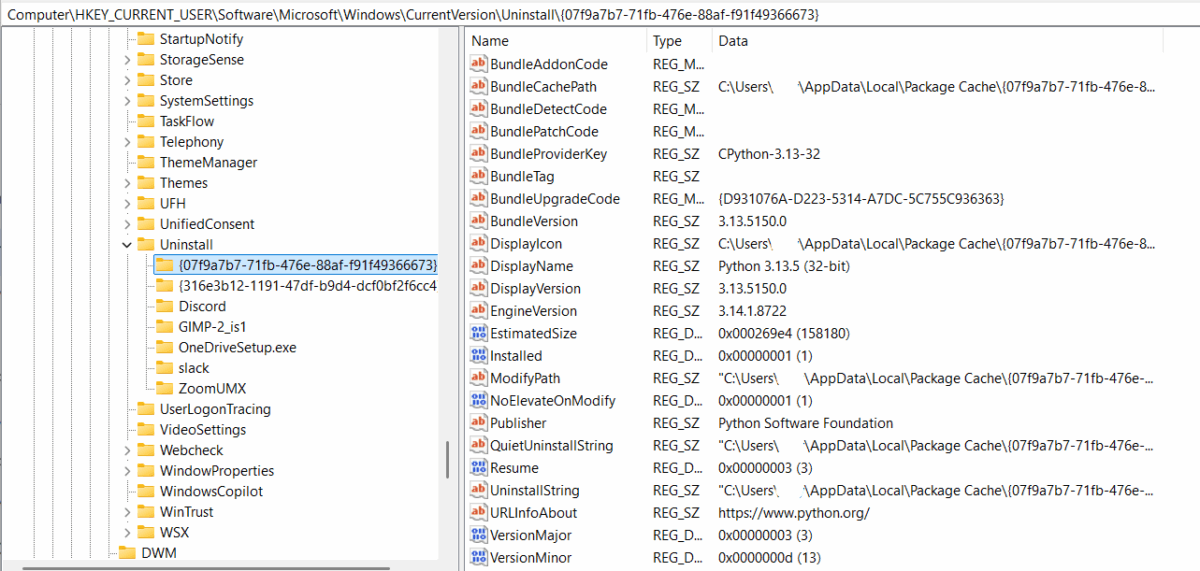Click the icon beside URLInfoAbout value
The image size is (1200, 571).
(478, 513)
